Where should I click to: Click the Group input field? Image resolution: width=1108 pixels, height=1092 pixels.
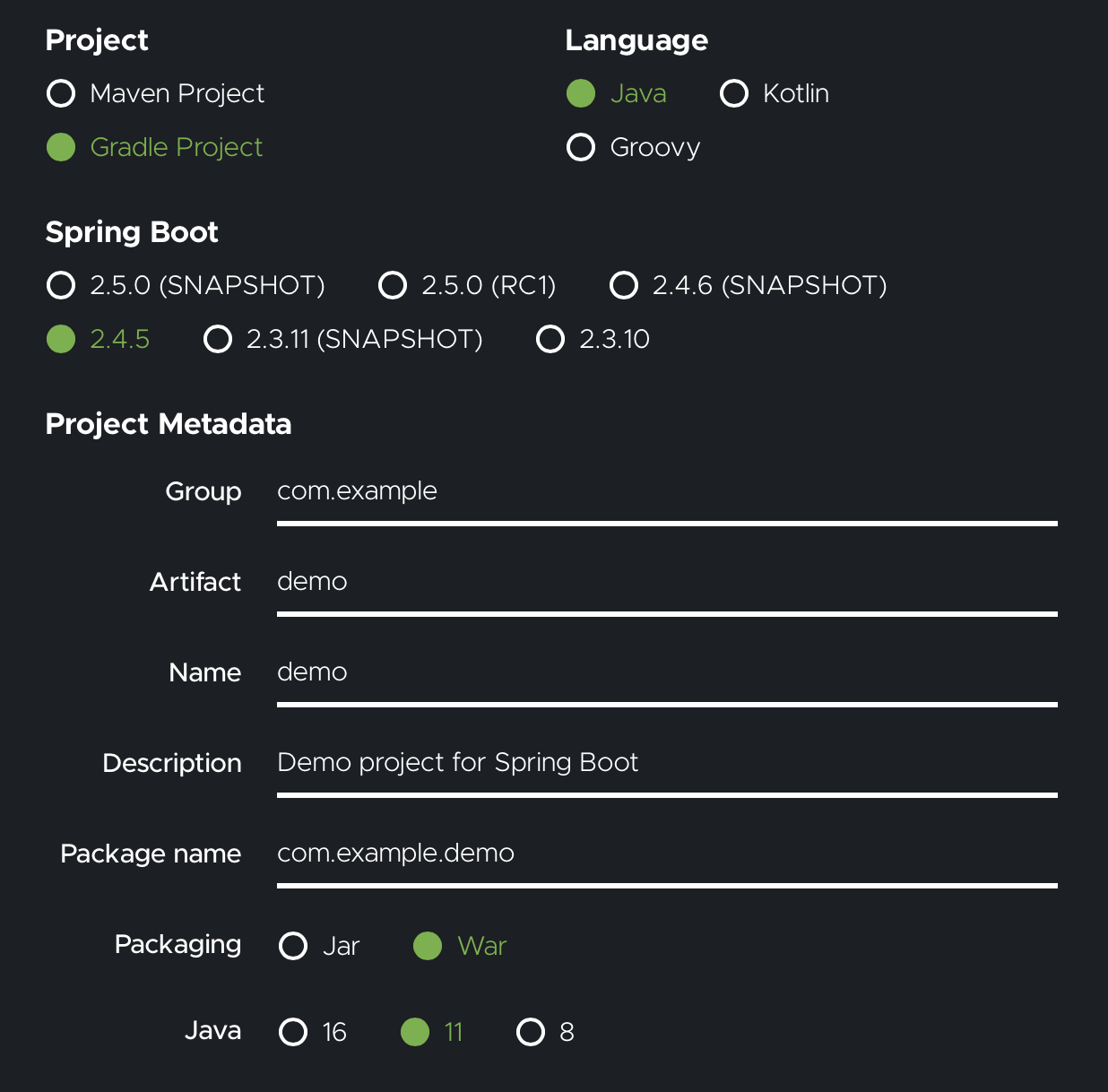667,491
